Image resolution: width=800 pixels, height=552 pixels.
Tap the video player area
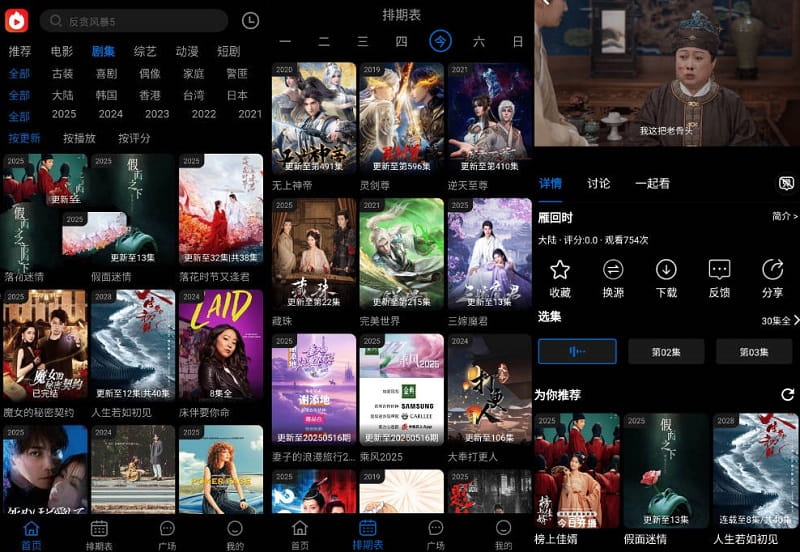[x=667, y=73]
